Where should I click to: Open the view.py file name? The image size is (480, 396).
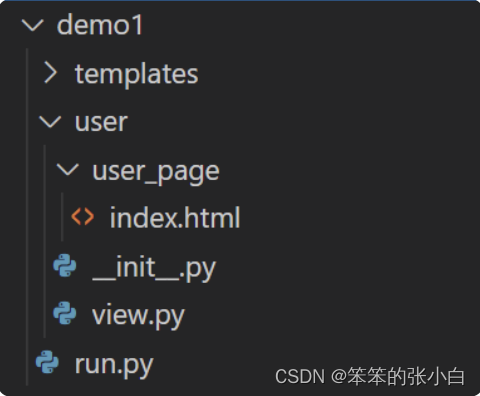pos(138,316)
